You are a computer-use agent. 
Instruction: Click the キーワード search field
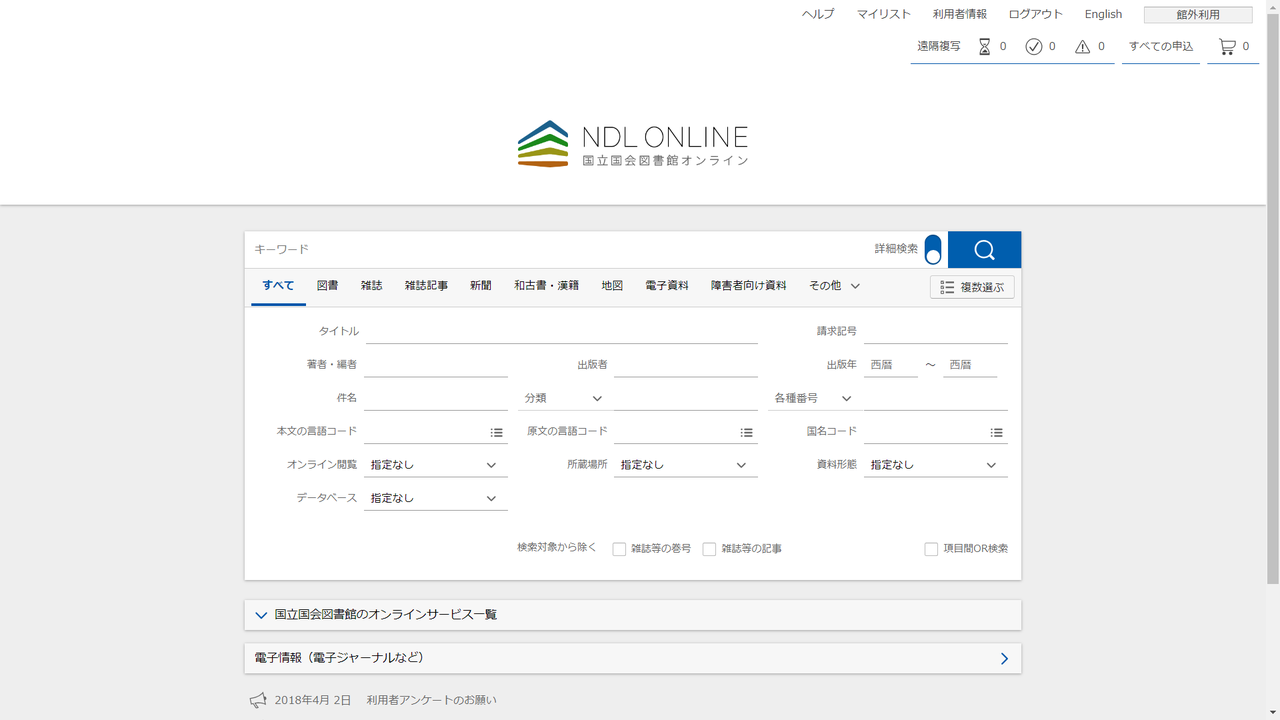(556, 250)
